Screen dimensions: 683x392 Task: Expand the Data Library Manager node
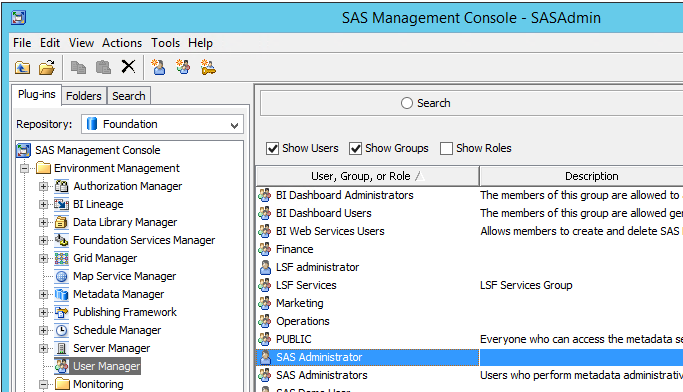43,222
